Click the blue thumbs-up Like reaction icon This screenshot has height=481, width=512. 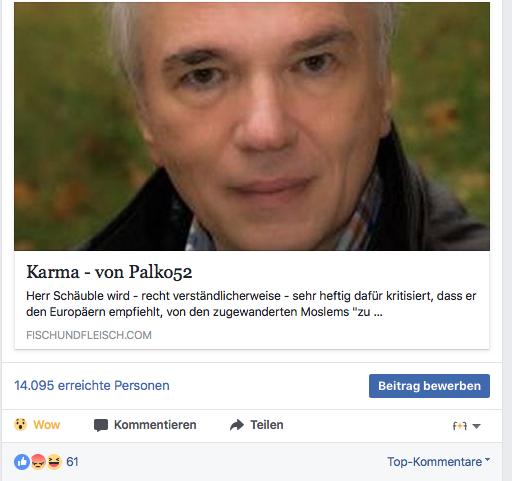[x=22, y=462]
